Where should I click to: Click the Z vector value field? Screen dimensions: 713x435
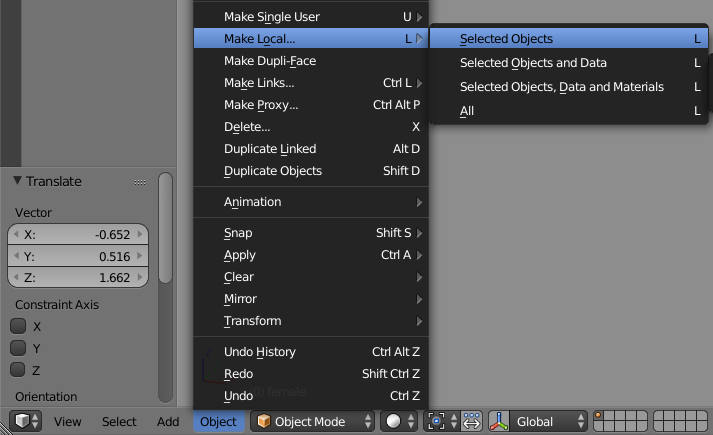[78, 277]
